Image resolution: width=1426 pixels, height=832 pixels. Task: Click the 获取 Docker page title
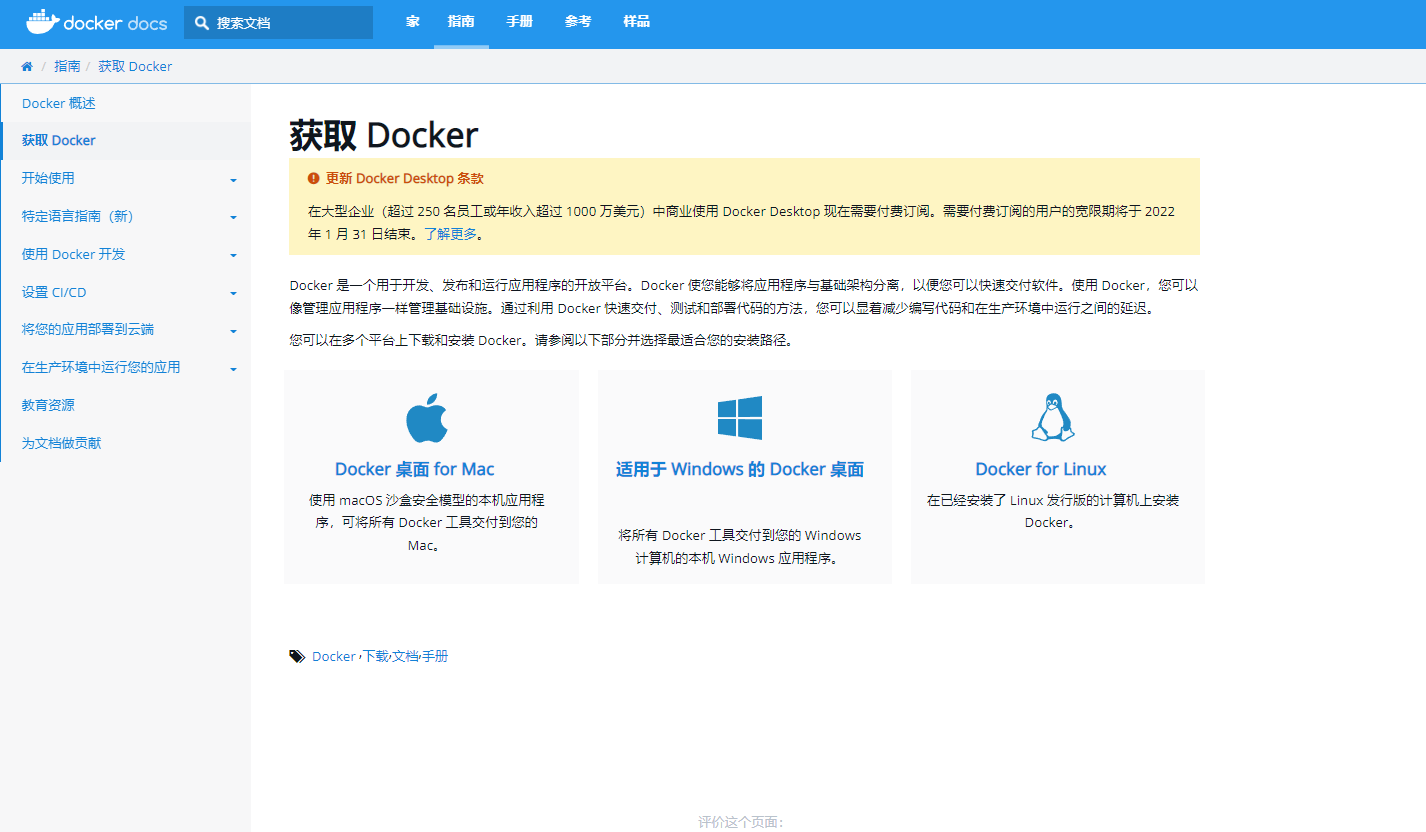(384, 135)
